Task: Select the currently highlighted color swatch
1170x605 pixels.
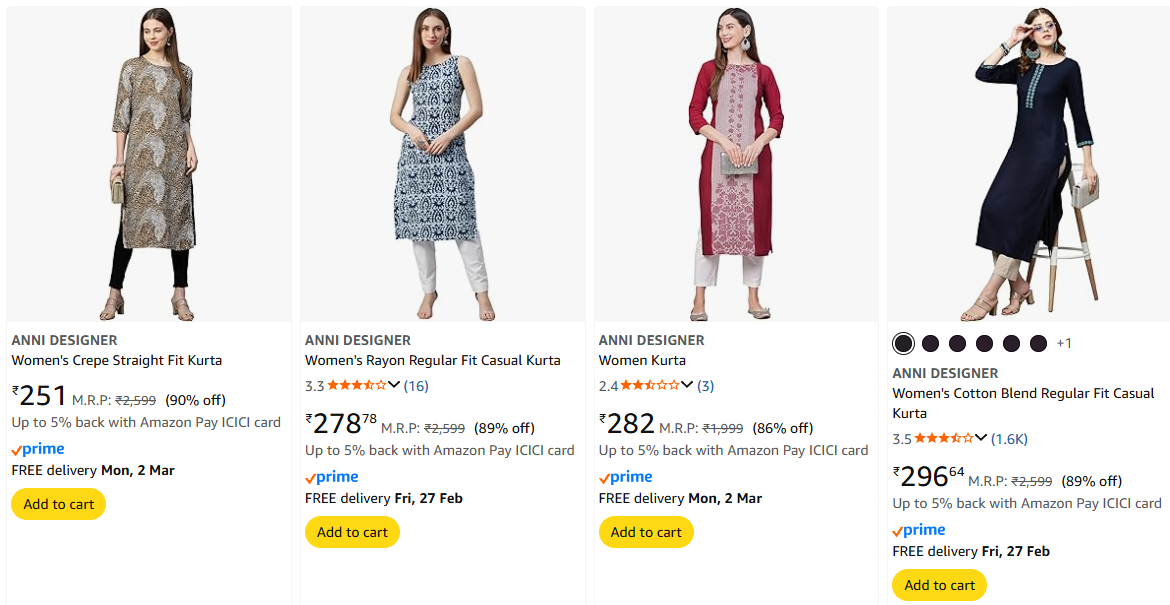Action: [904, 343]
